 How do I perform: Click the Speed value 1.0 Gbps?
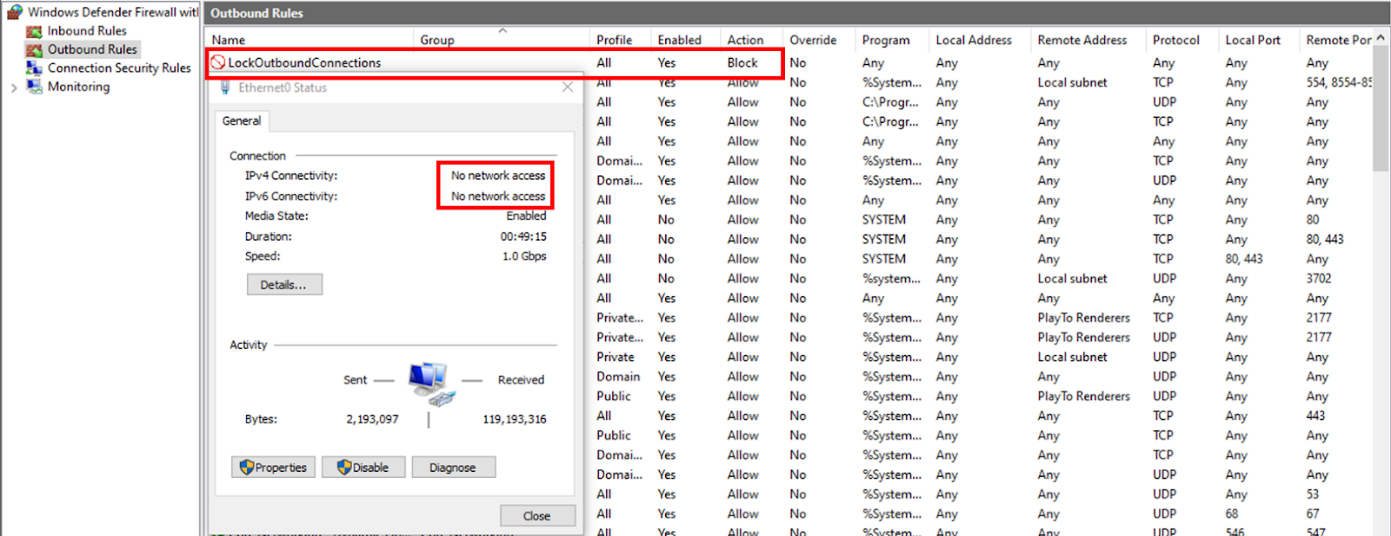pos(524,256)
